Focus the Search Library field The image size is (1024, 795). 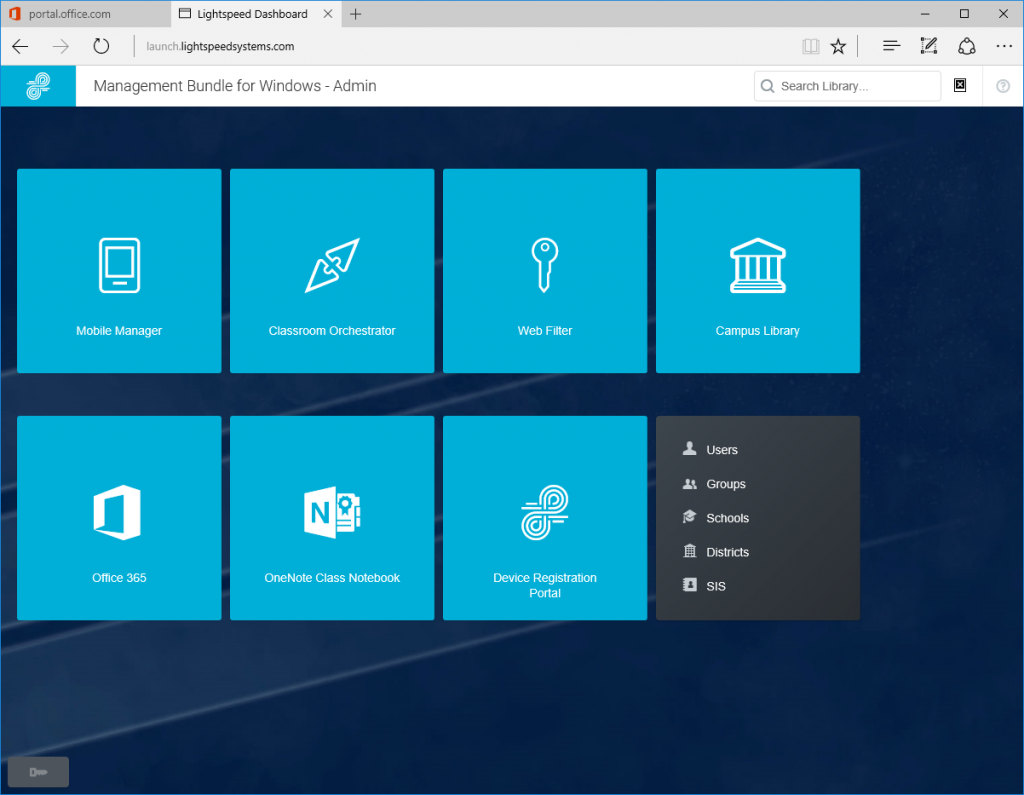tap(847, 86)
